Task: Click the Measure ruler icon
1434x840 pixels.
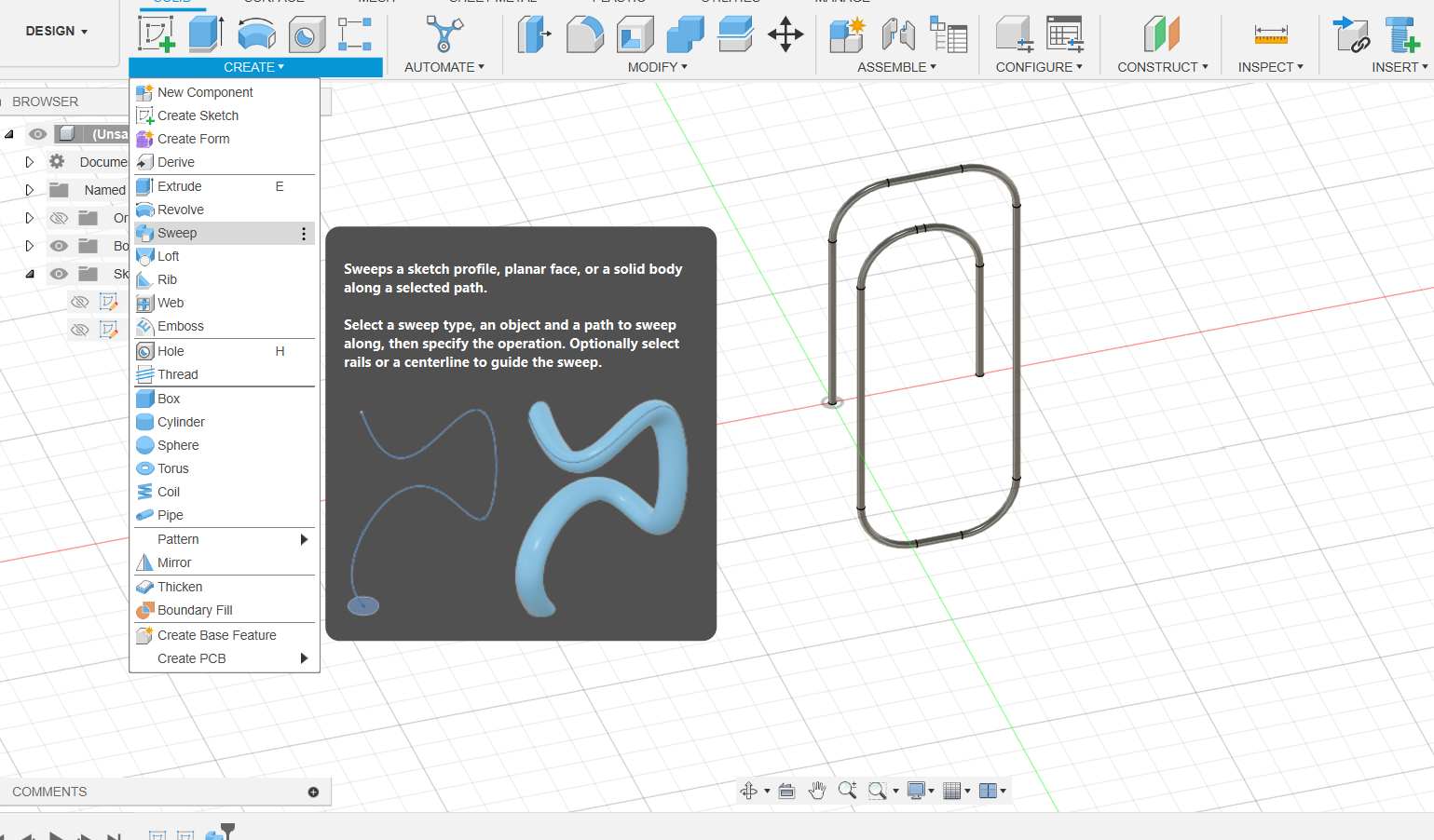Action: pos(1271,34)
